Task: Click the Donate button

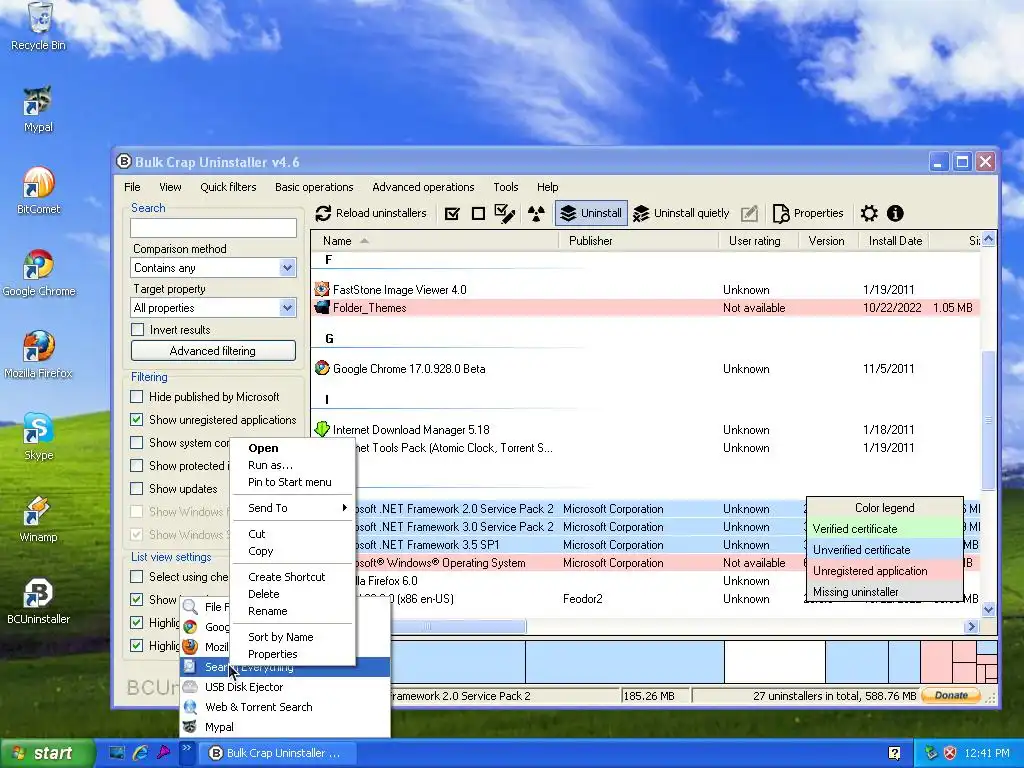Action: (951, 696)
